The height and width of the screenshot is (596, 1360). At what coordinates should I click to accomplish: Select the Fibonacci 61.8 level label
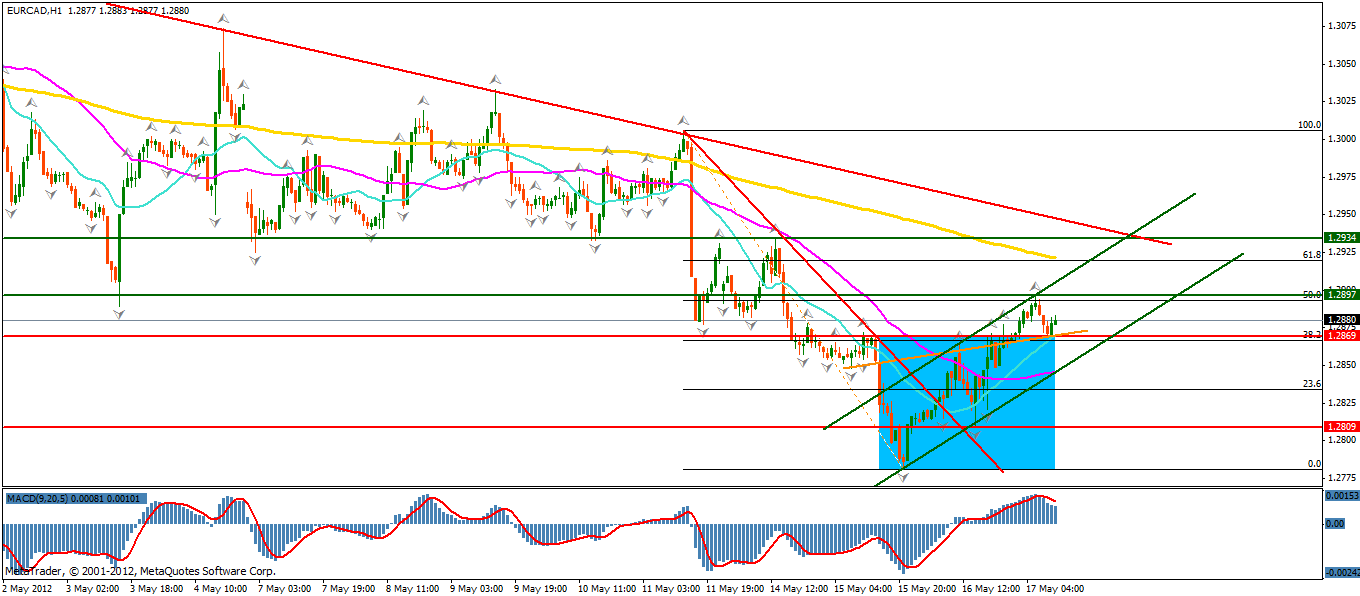tap(1312, 255)
